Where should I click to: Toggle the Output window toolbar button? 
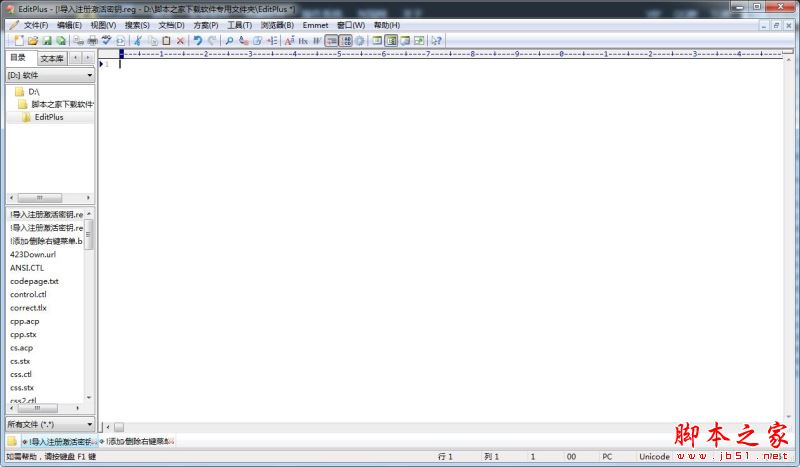pos(405,40)
